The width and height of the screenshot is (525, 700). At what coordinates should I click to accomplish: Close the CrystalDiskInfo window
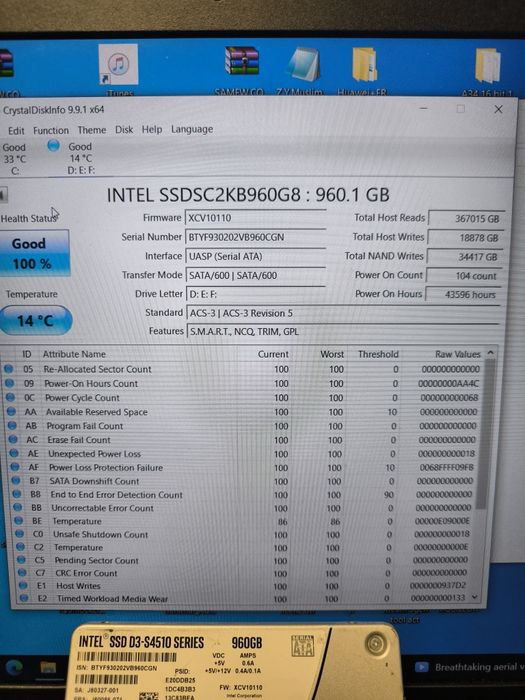498,109
